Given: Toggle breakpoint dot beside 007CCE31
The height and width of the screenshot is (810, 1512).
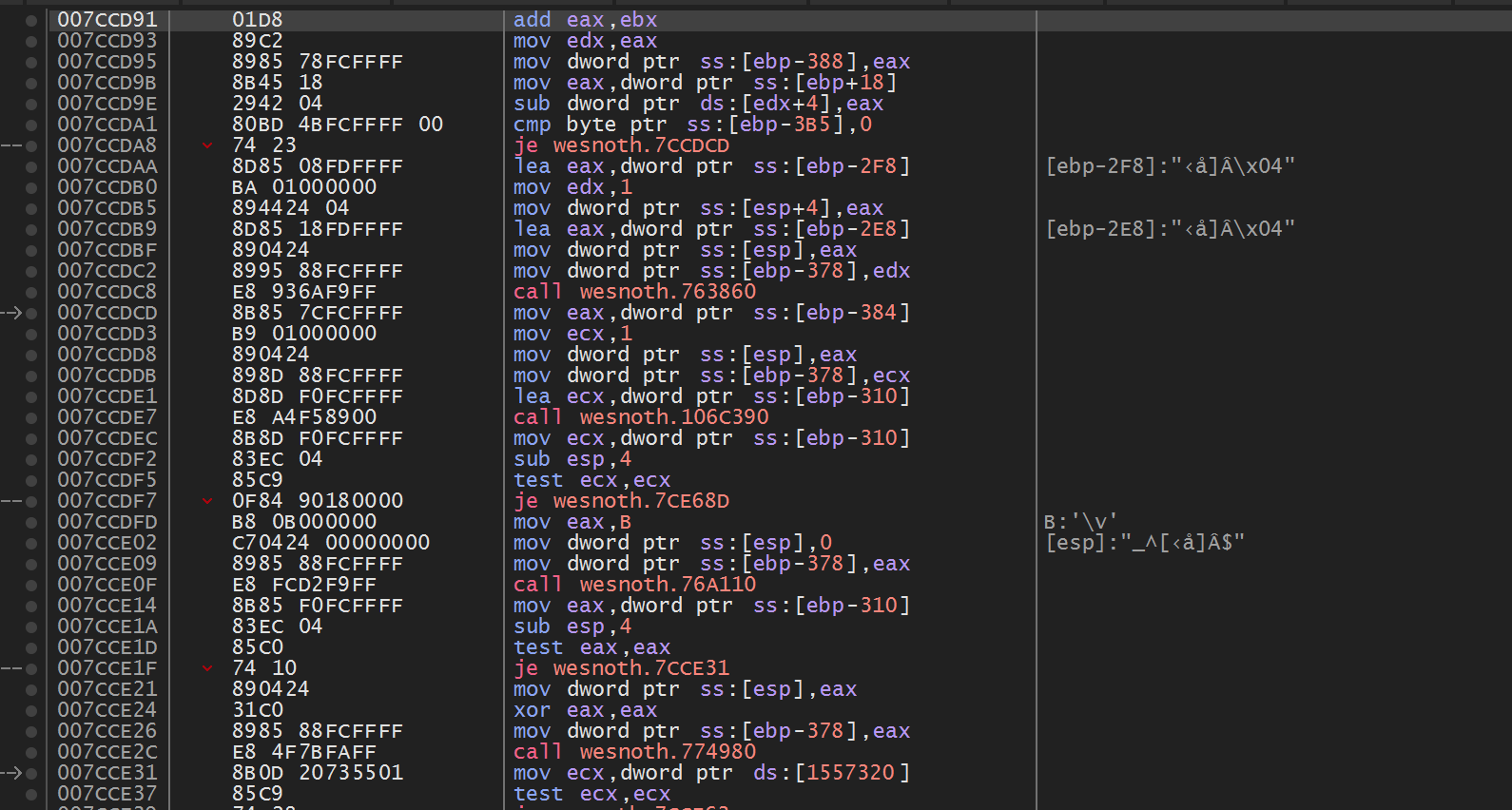Looking at the screenshot, I should [x=31, y=773].
